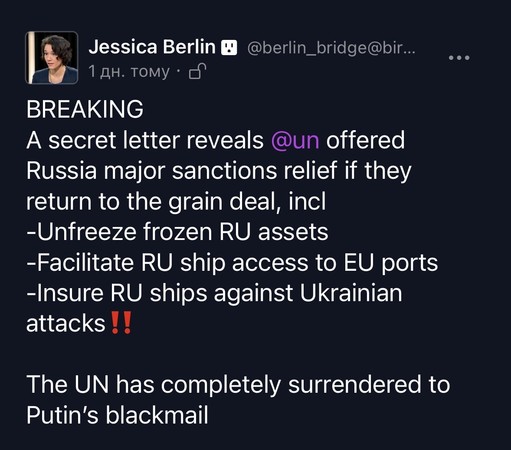
Task: Click the unlocked padlock visibility icon
Action: [x=197, y=71]
